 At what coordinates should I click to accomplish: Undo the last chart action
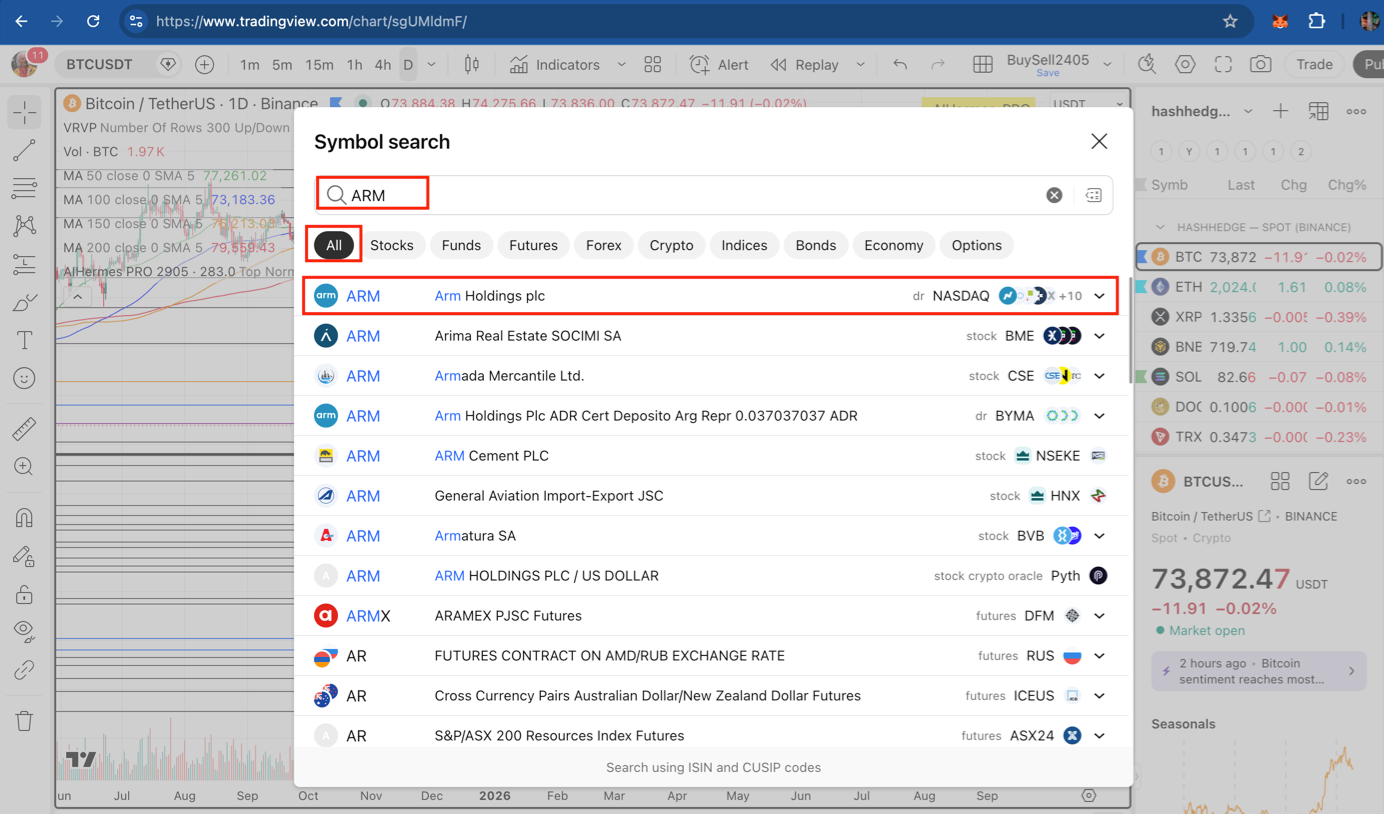click(900, 65)
